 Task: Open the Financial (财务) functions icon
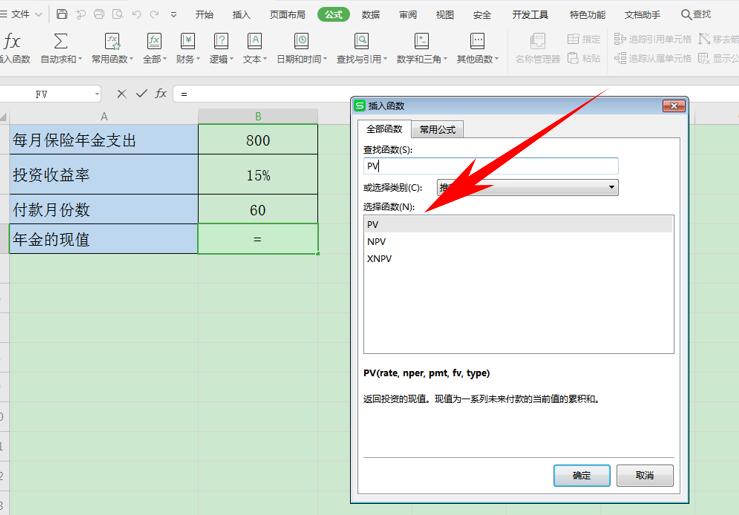click(x=188, y=41)
